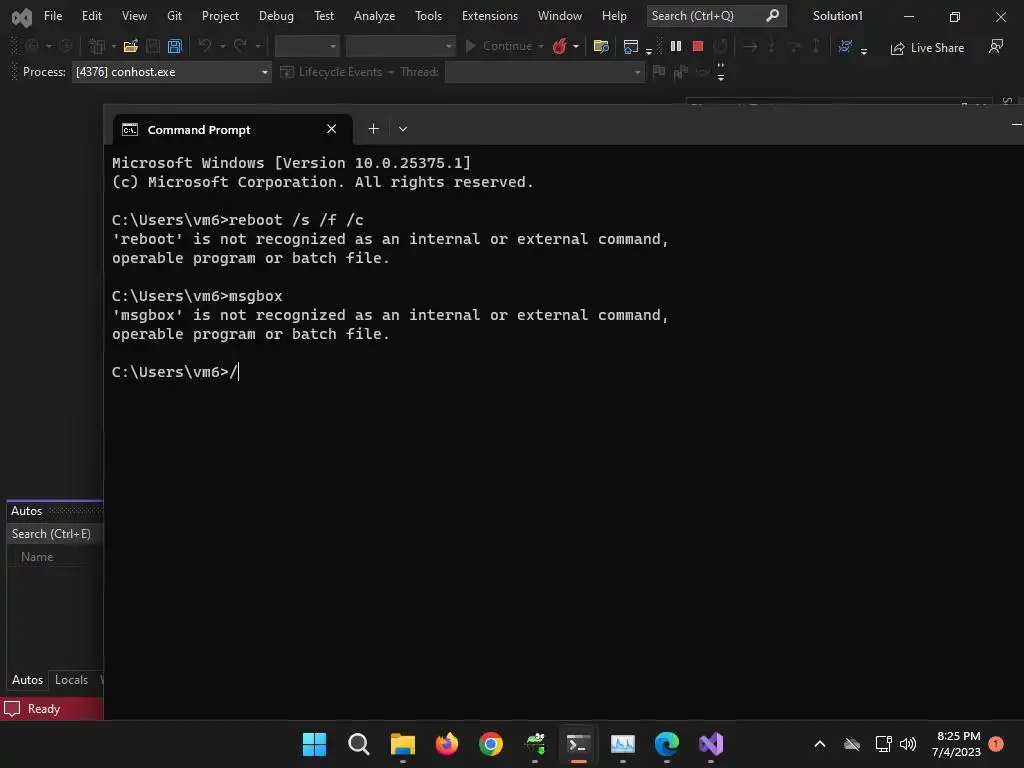Image resolution: width=1024 pixels, height=768 pixels.
Task: Show hidden system tray icons chevron
Action: coord(820,744)
